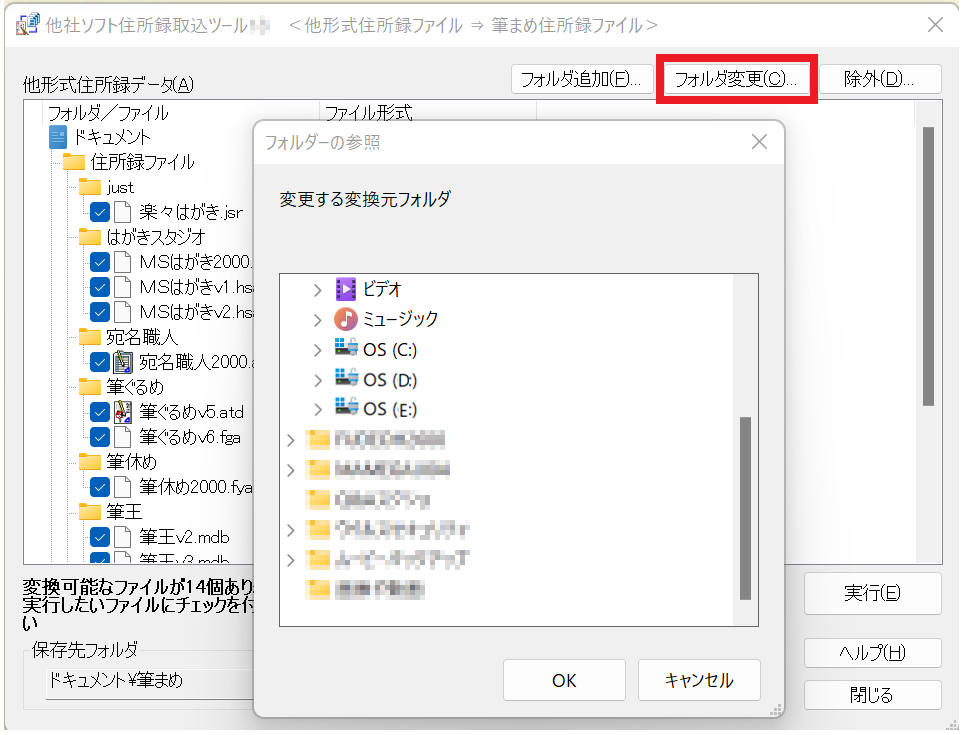
Task: Click the 宛名職人2000 file icon
Action: 123,362
